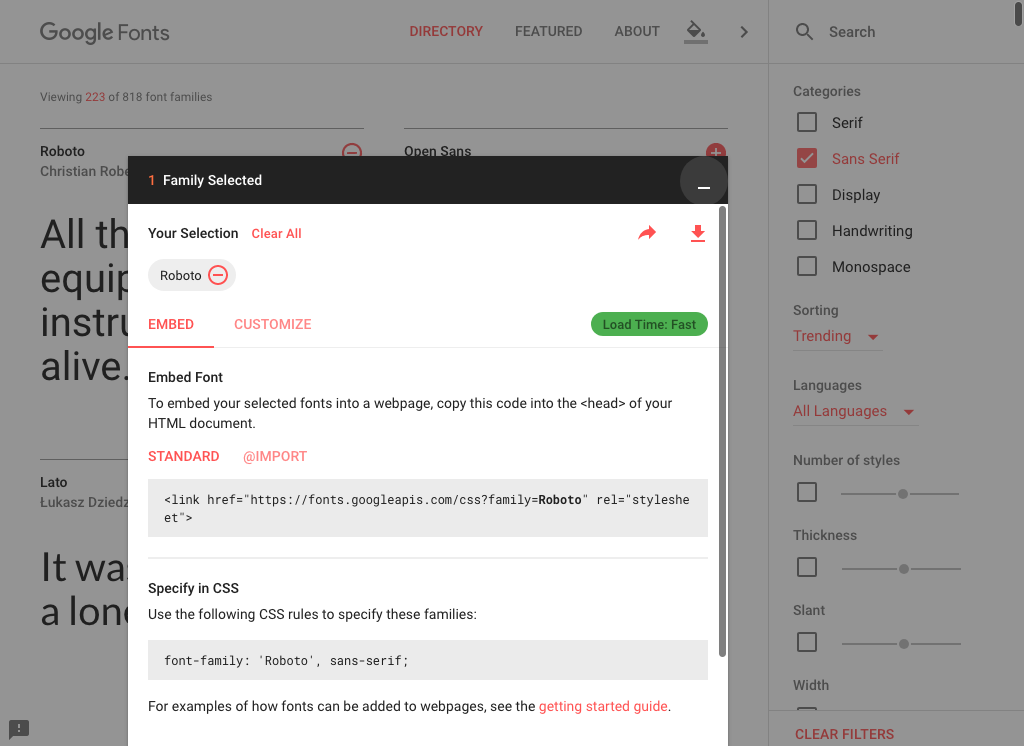The image size is (1024, 746).
Task: Download the selected font families
Action: point(697,233)
